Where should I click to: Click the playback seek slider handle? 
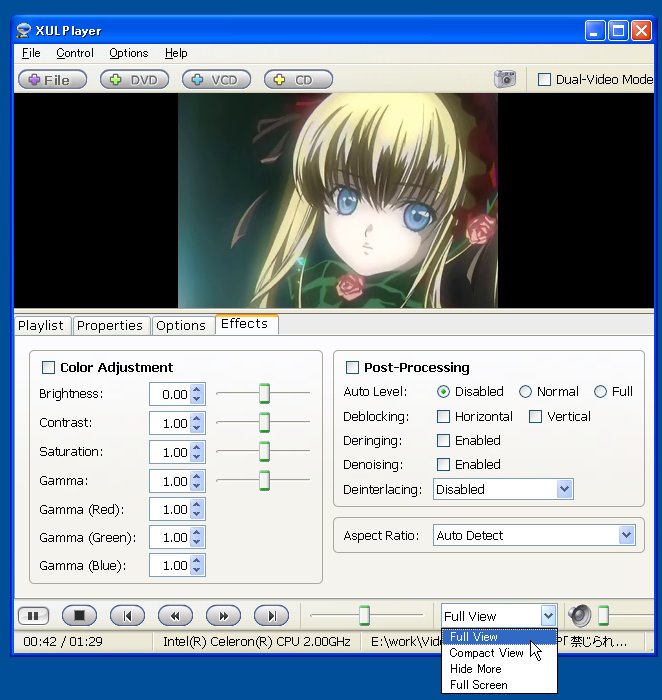pos(364,615)
